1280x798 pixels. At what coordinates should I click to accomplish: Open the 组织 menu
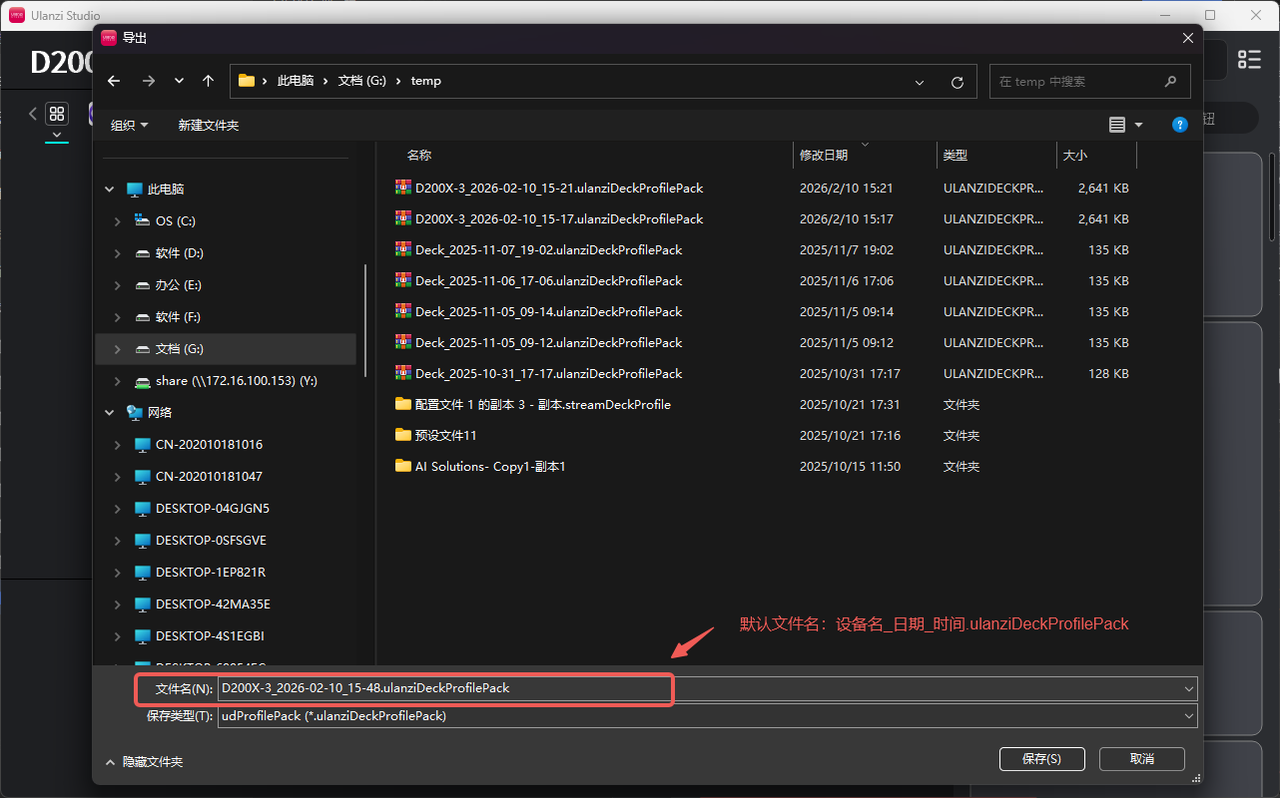coord(129,125)
